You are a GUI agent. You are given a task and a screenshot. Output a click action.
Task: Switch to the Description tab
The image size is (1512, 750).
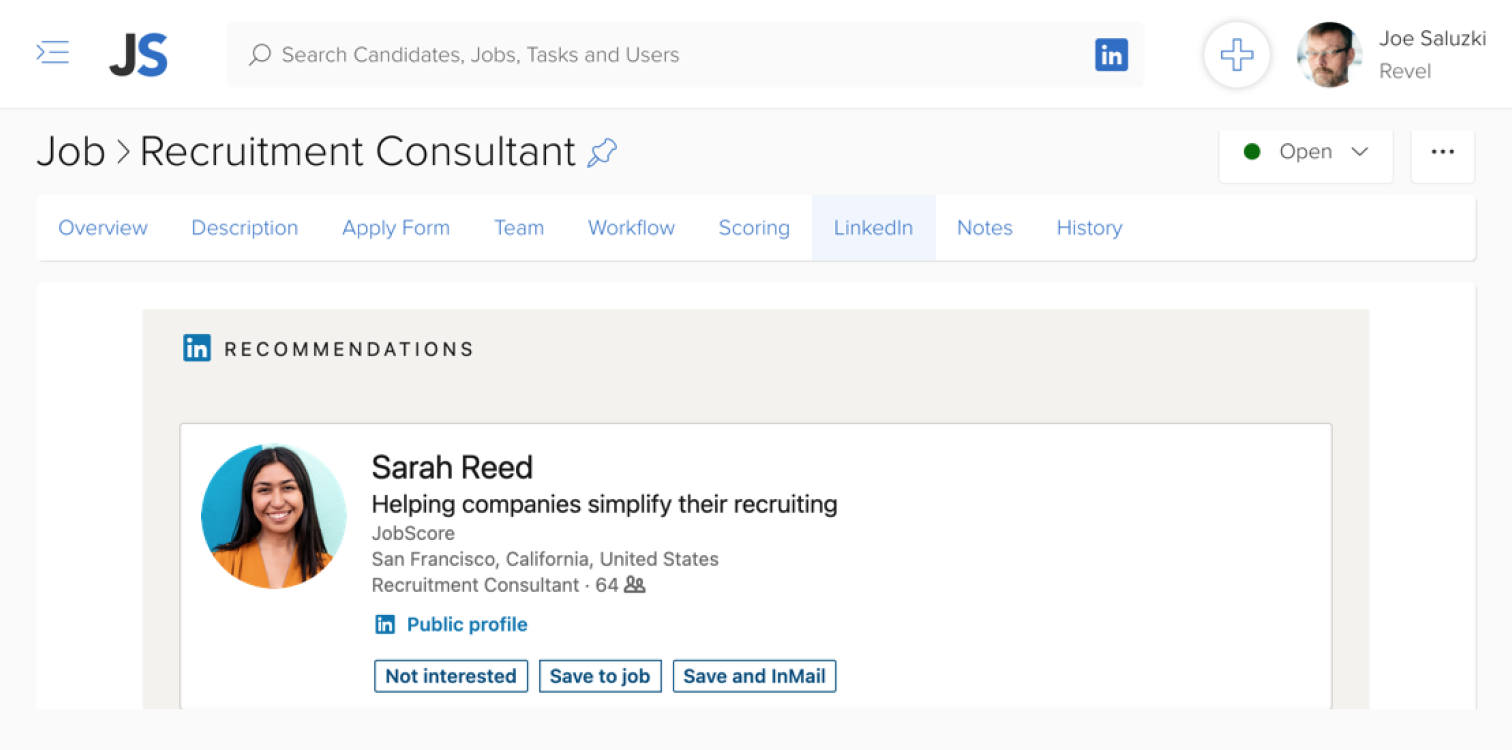click(245, 228)
